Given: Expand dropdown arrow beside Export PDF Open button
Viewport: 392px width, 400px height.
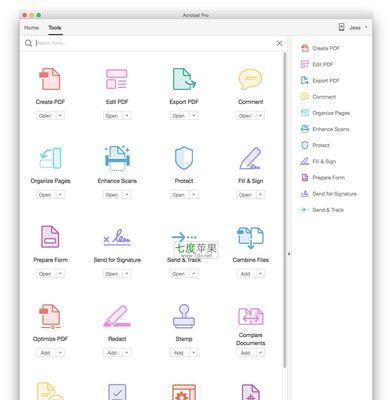Looking at the screenshot, I should [194, 116].
